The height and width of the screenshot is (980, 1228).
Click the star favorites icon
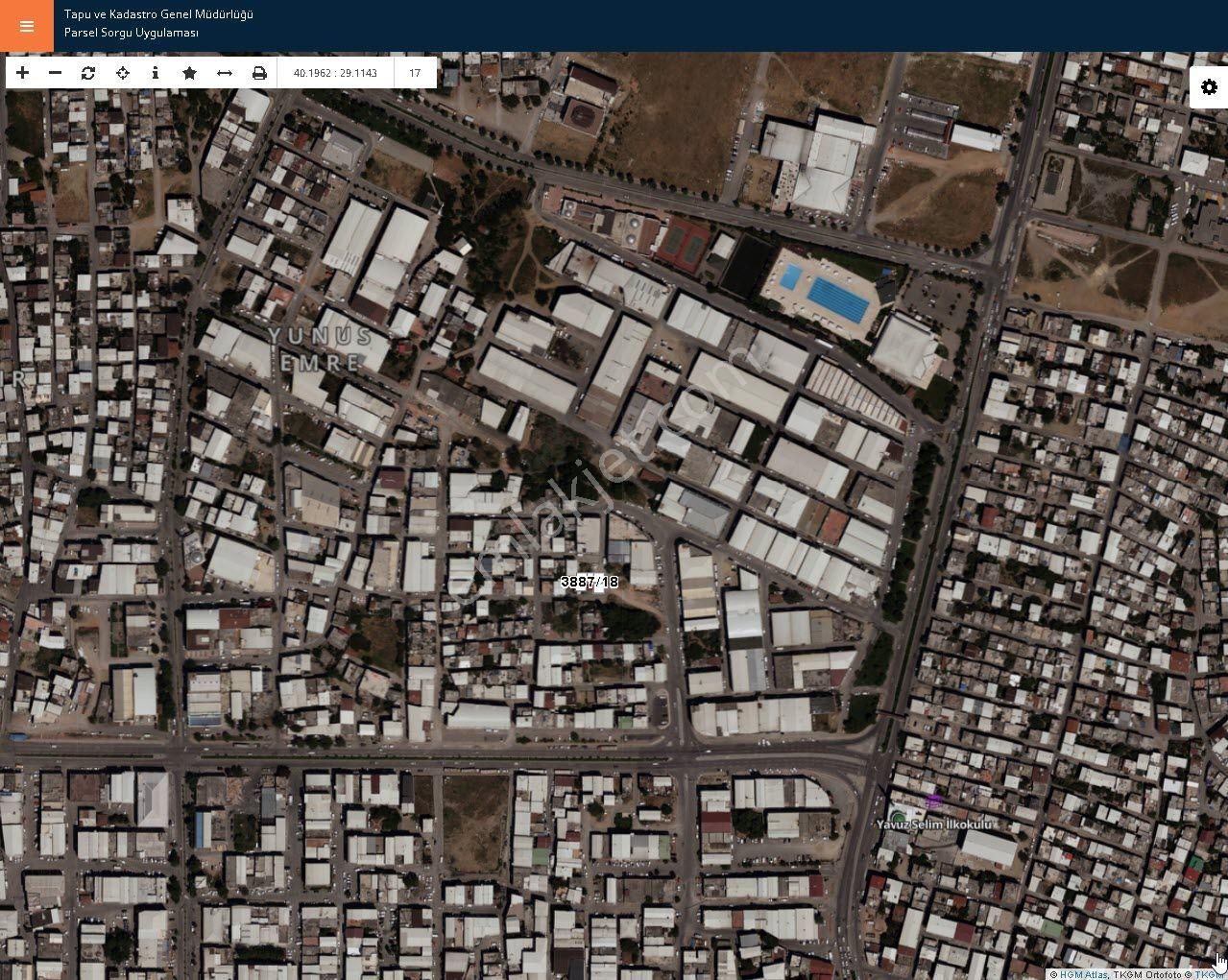tap(190, 73)
